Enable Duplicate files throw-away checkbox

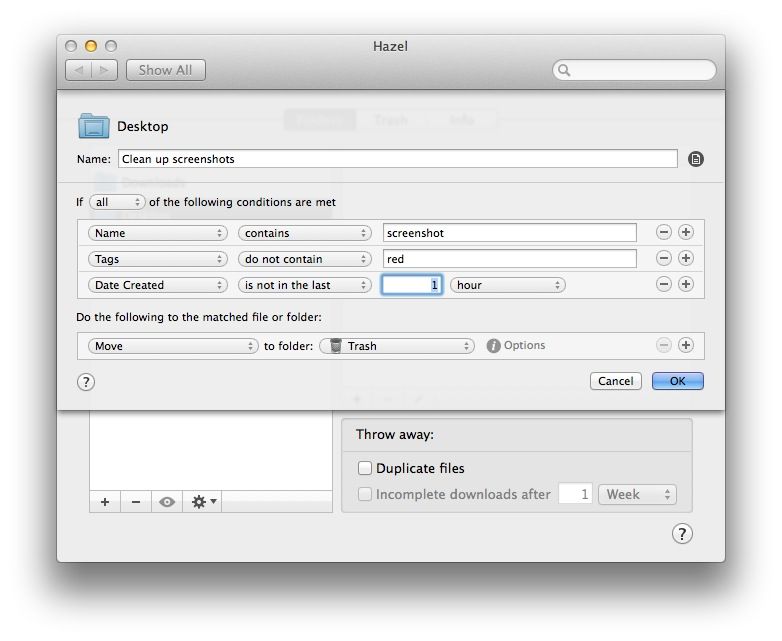pyautogui.click(x=365, y=468)
